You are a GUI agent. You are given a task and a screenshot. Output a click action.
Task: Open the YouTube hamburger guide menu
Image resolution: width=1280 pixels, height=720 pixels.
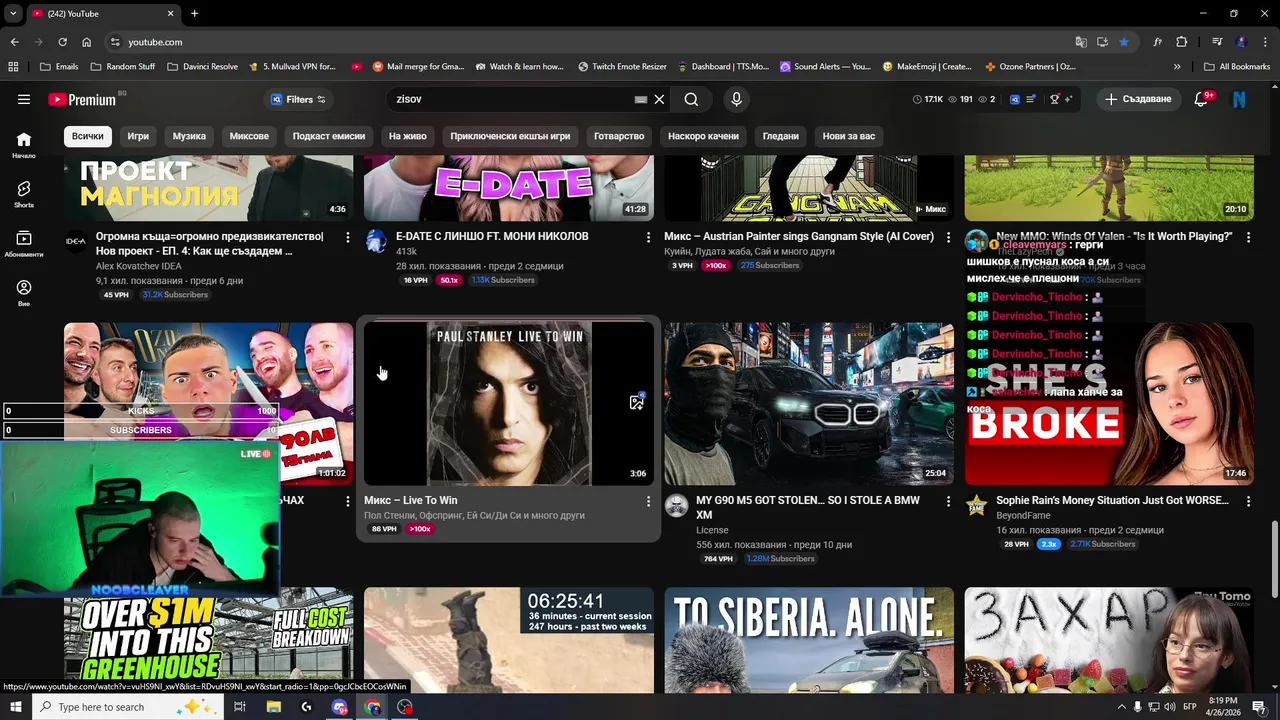[x=24, y=99]
